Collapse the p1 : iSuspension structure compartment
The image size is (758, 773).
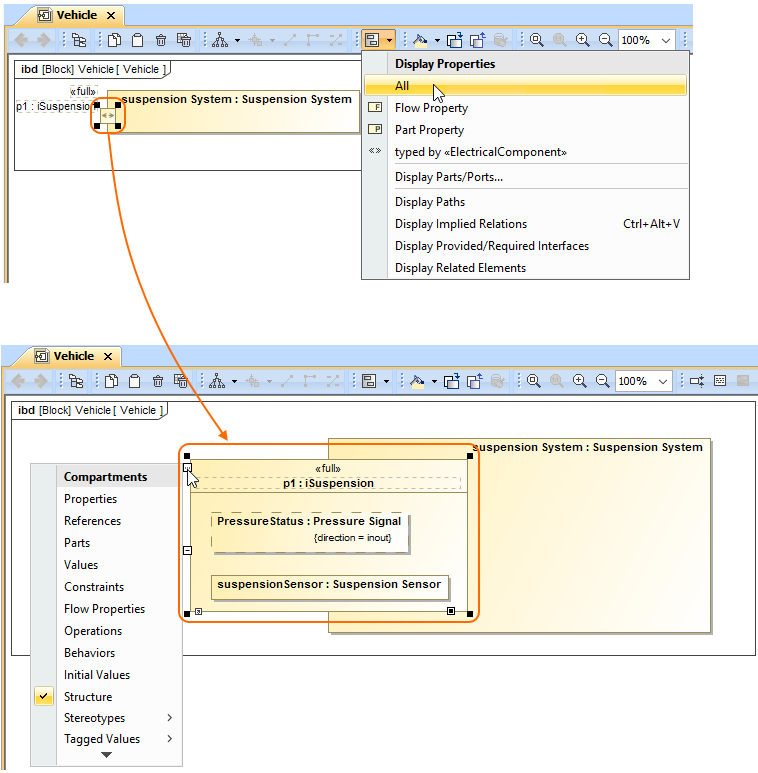click(187, 550)
